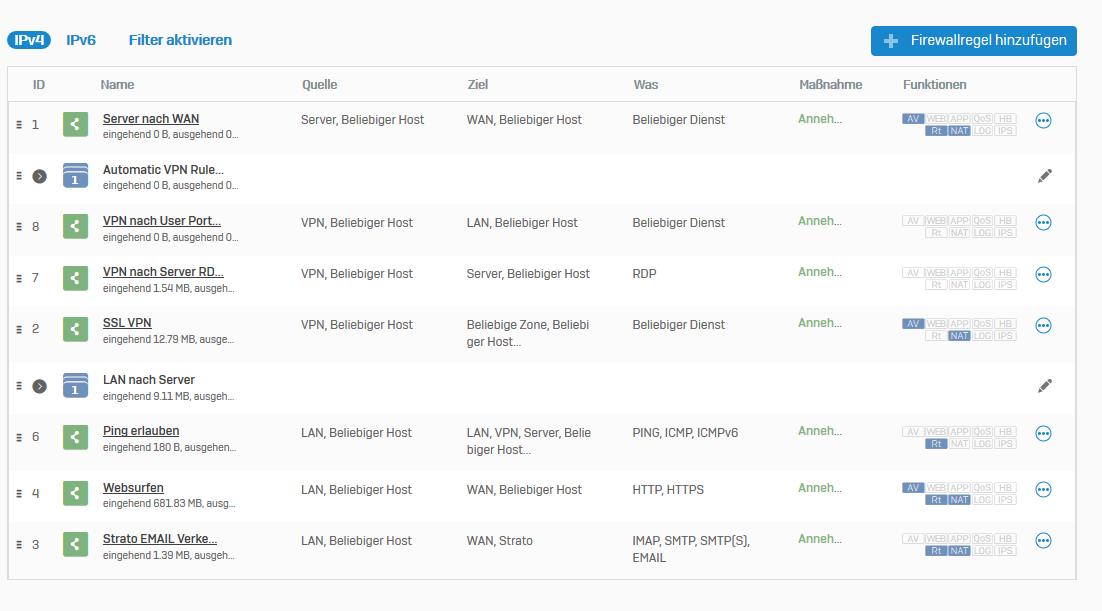Open the three-dot dropdown for VPN nach User Port rule

click(1043, 223)
